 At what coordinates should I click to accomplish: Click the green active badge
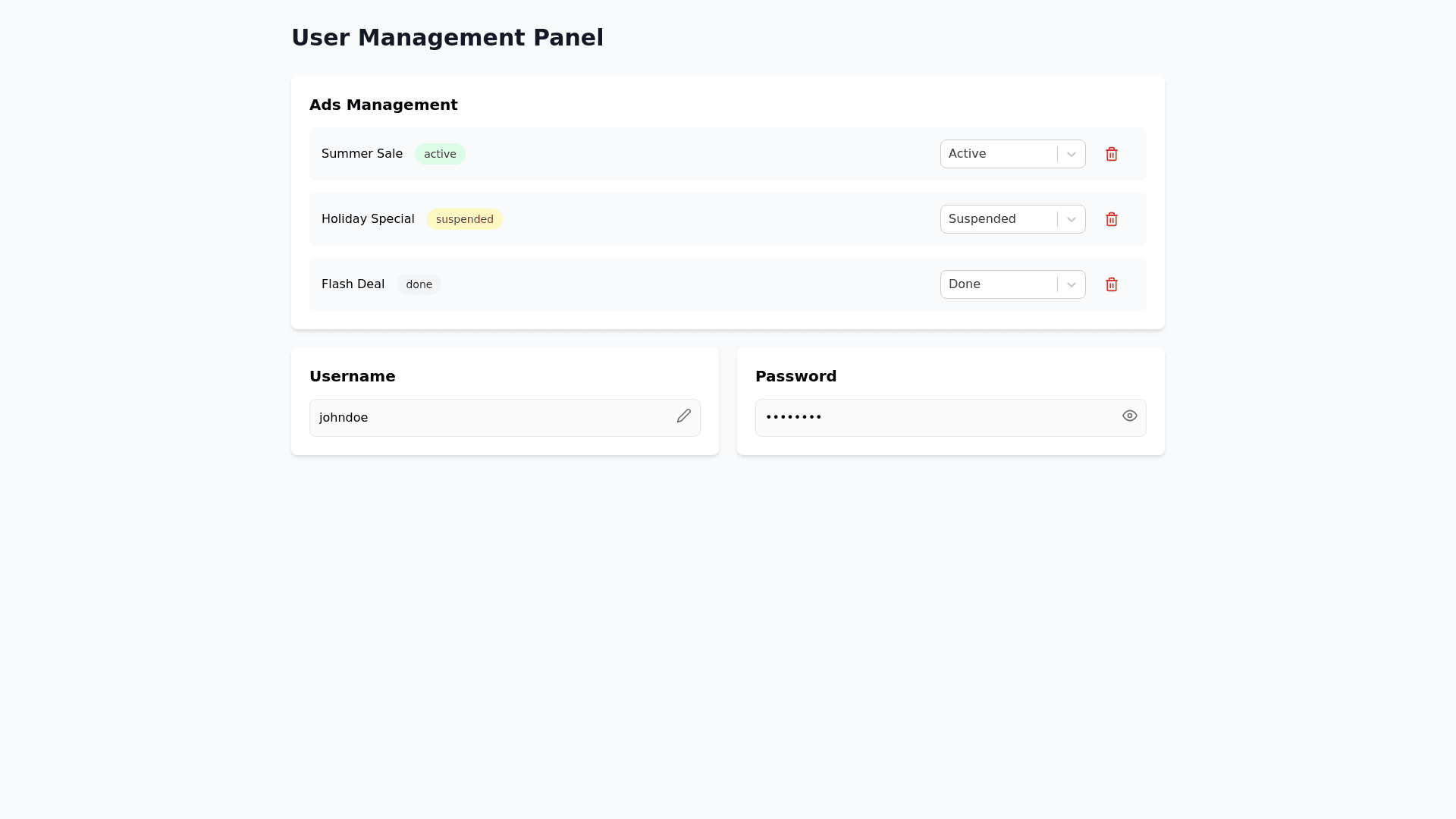point(440,154)
